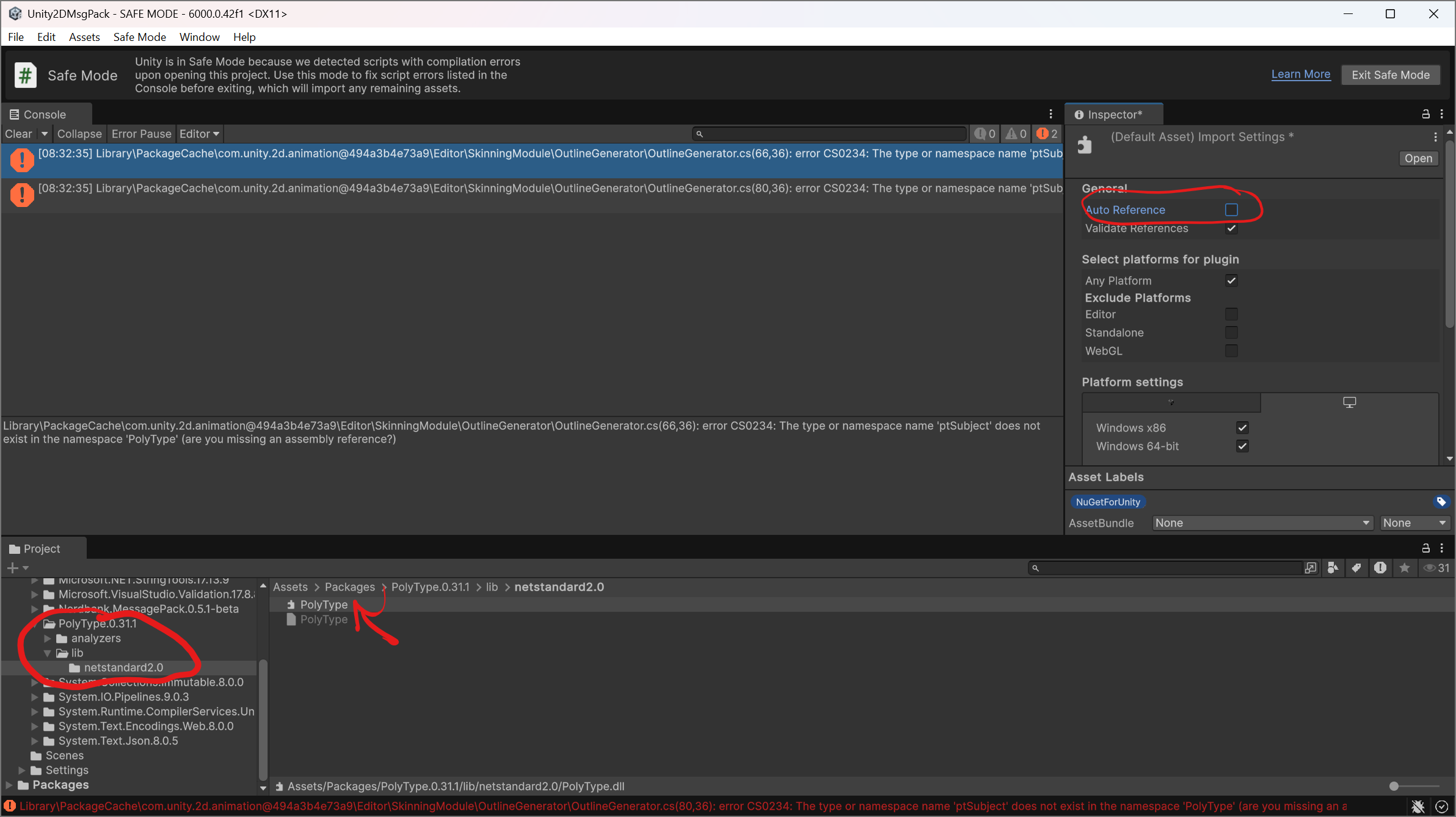Viewport: 1456px width, 817px height.
Task: Expand the Settings folder
Action: tap(22, 771)
